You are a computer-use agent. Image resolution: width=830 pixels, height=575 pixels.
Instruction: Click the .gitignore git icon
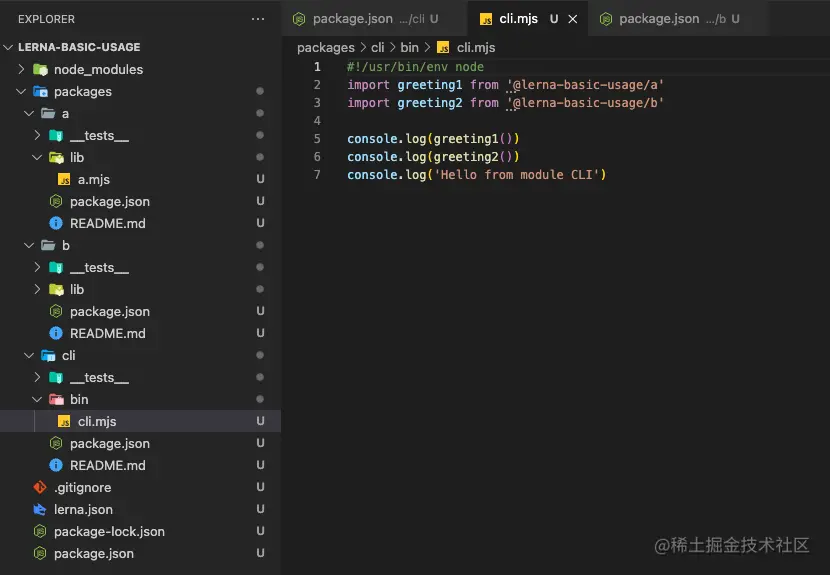40,487
